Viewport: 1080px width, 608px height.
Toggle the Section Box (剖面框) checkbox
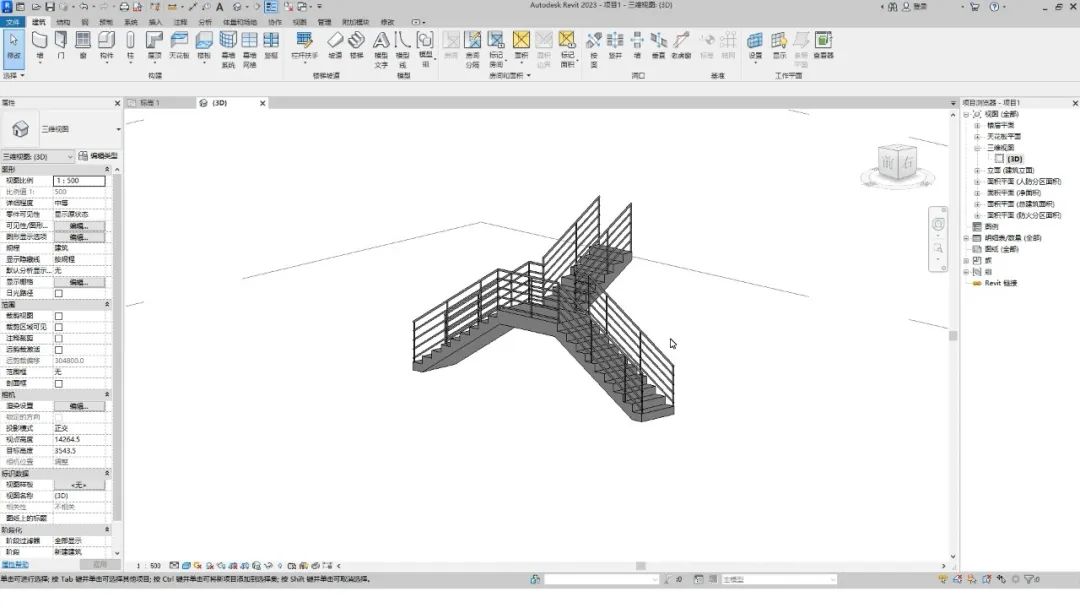pyautogui.click(x=58, y=384)
